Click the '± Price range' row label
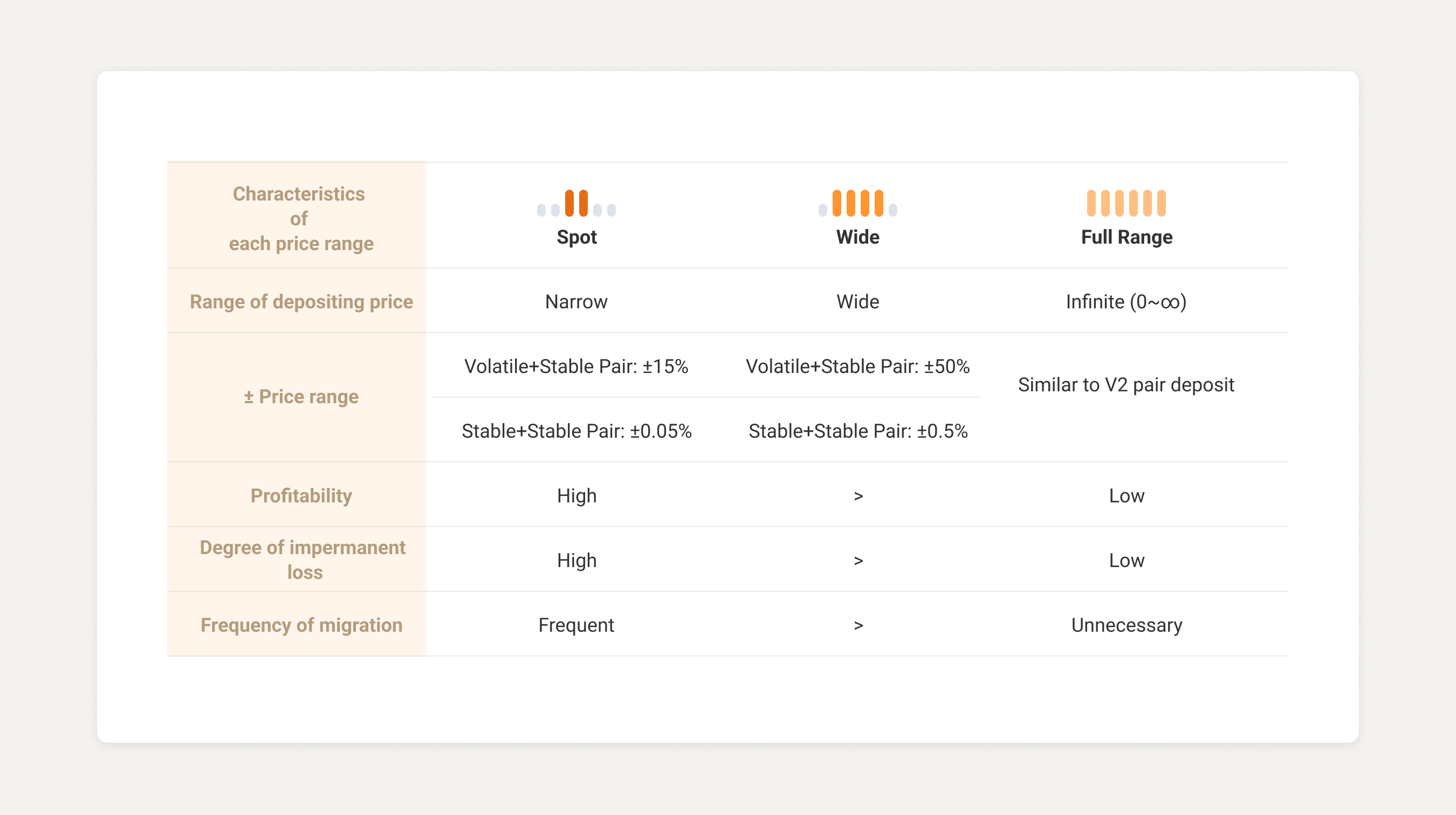 pos(301,397)
